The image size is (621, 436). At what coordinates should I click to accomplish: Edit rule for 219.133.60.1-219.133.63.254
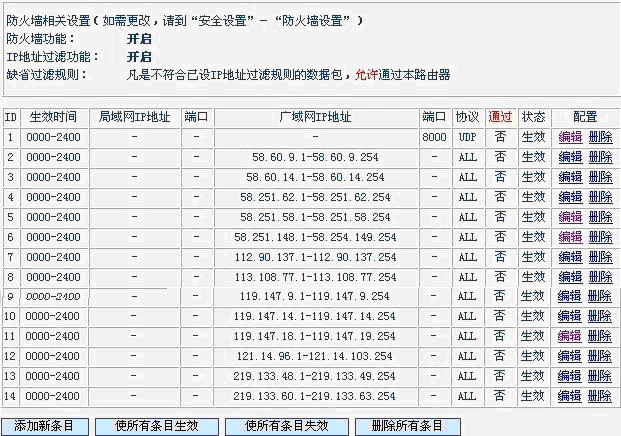(x=569, y=396)
